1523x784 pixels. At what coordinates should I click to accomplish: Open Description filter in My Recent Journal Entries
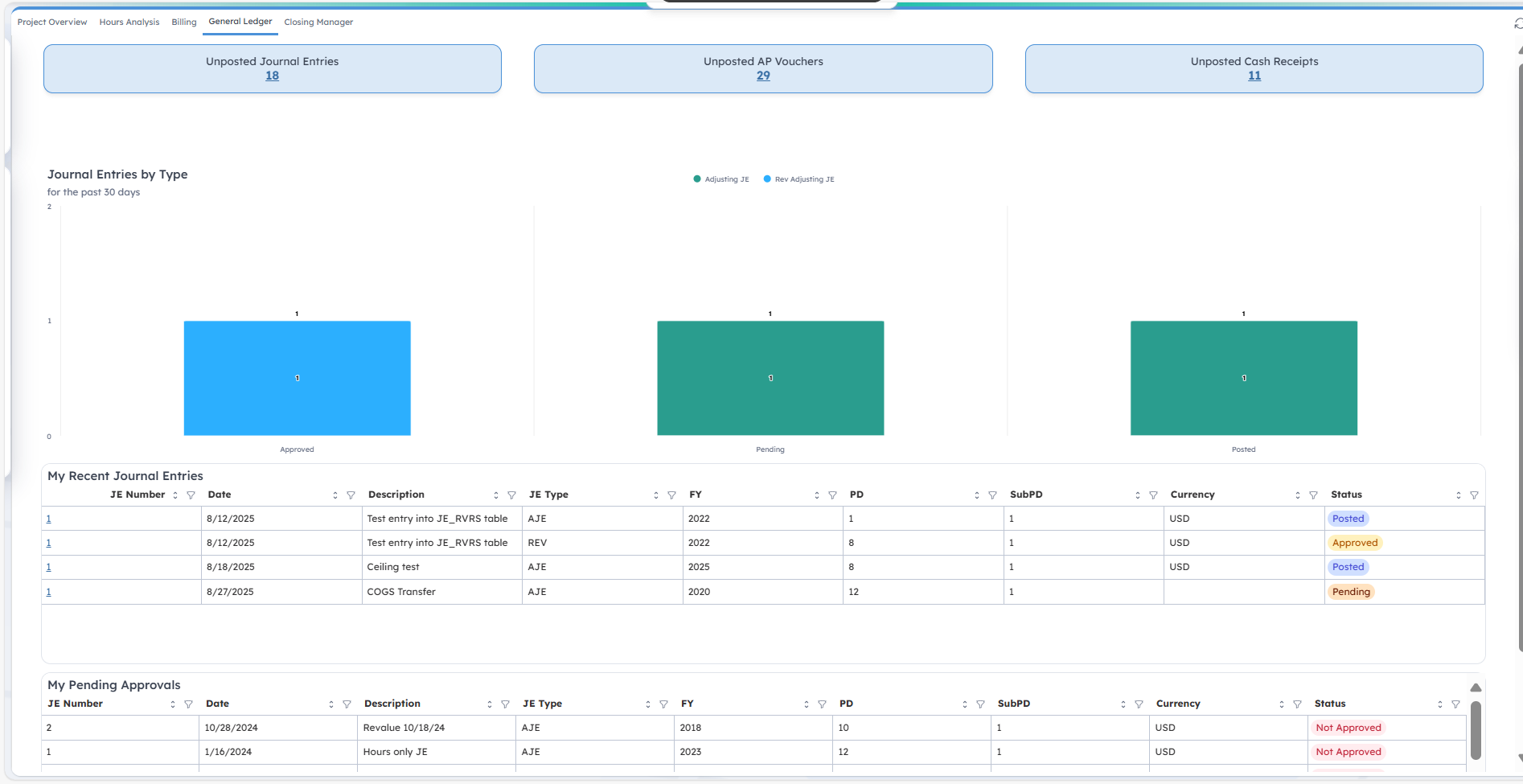511,495
